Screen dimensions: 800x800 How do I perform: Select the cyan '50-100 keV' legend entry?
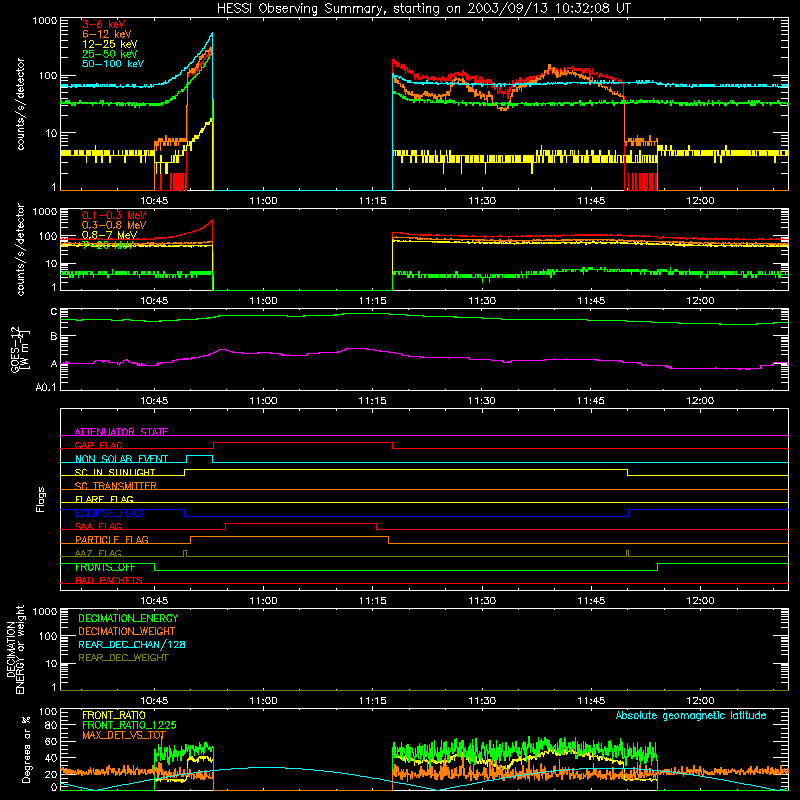click(112, 64)
